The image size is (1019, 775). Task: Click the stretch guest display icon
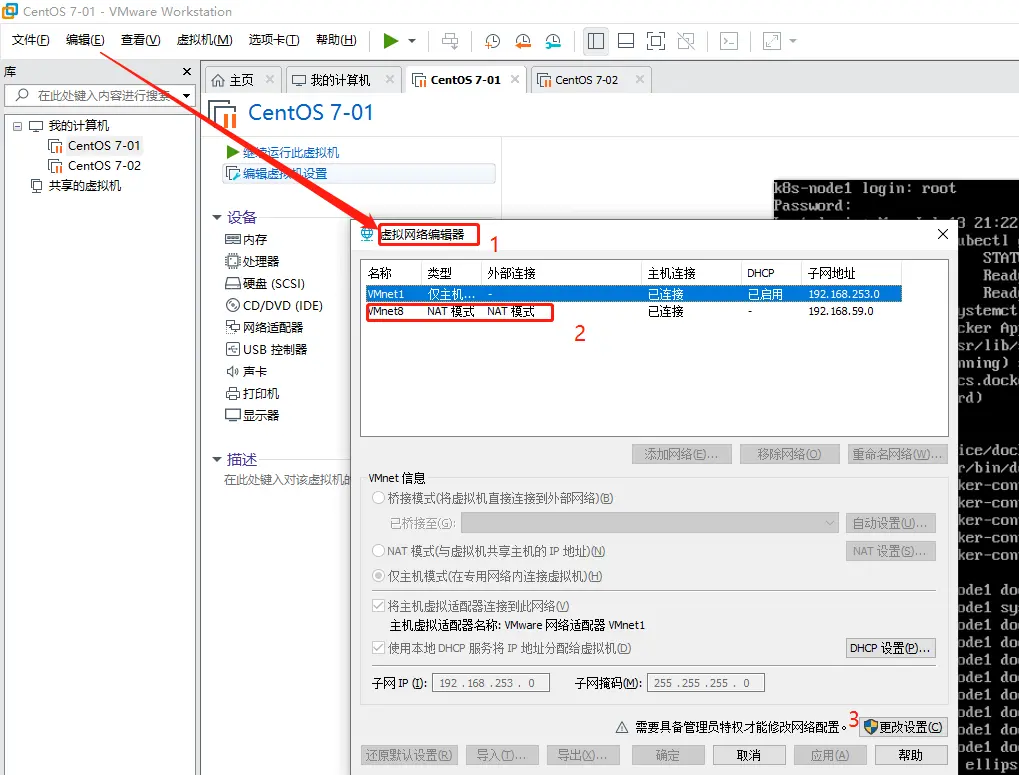click(772, 41)
